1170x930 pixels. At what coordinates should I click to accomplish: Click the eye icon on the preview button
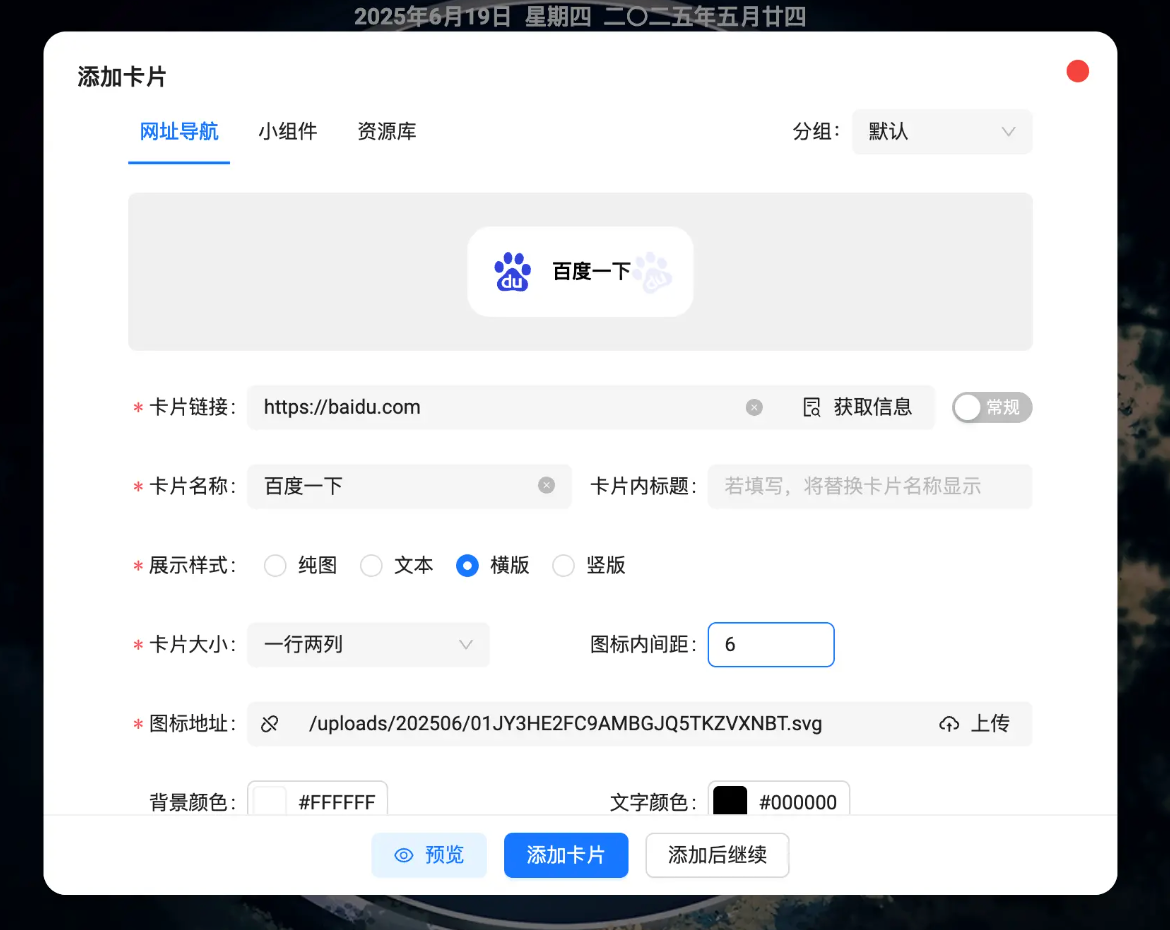404,855
